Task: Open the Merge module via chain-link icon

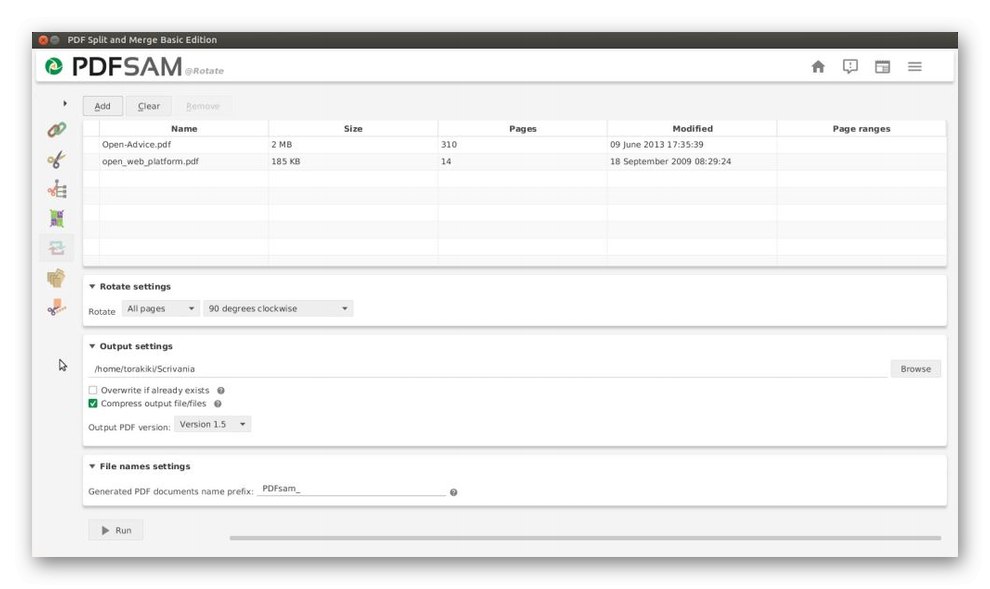Action: click(x=57, y=130)
